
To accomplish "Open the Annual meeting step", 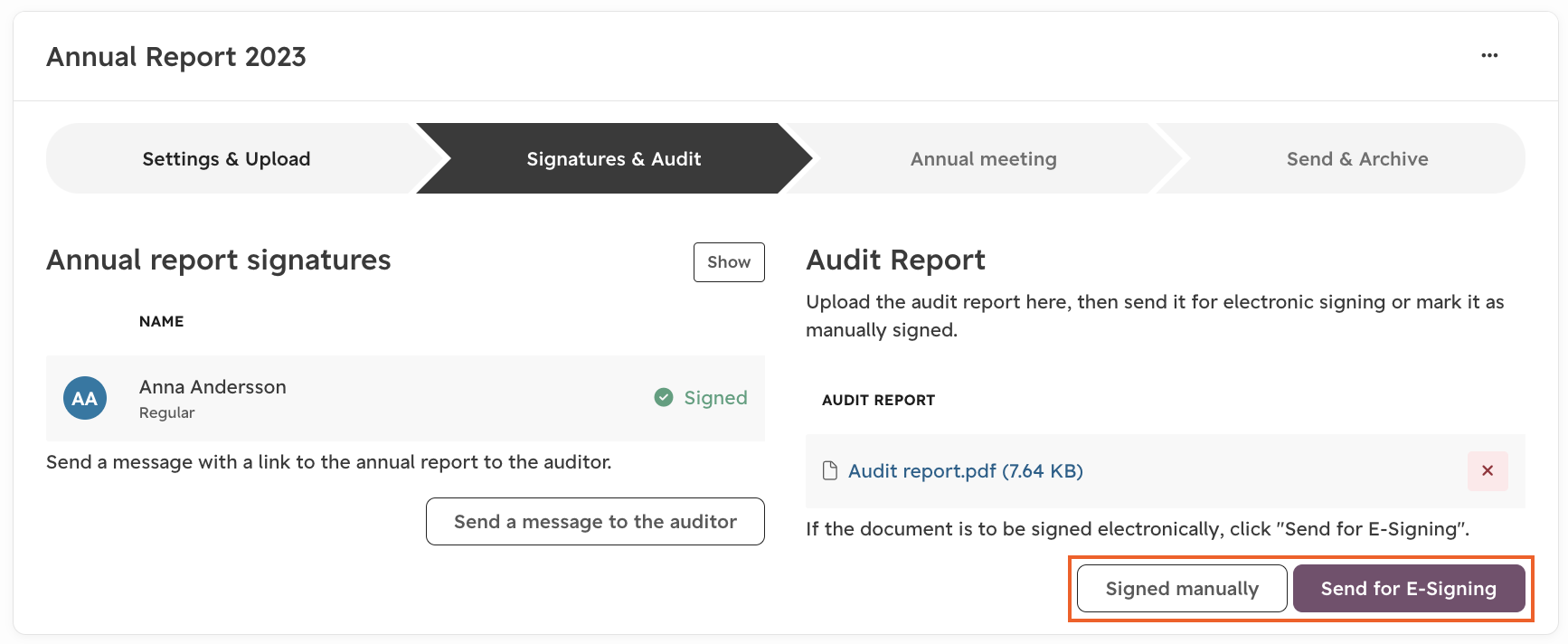I will click(x=984, y=159).
